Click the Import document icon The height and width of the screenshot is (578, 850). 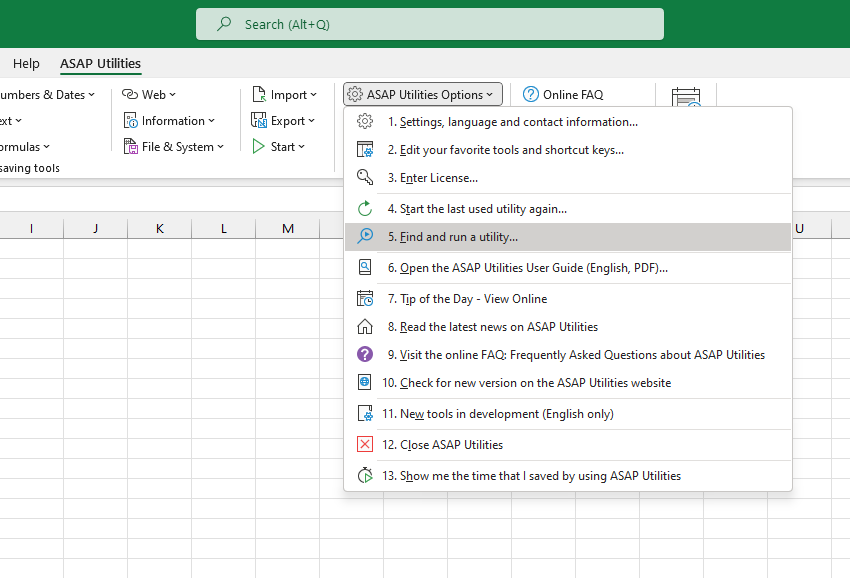tap(259, 94)
